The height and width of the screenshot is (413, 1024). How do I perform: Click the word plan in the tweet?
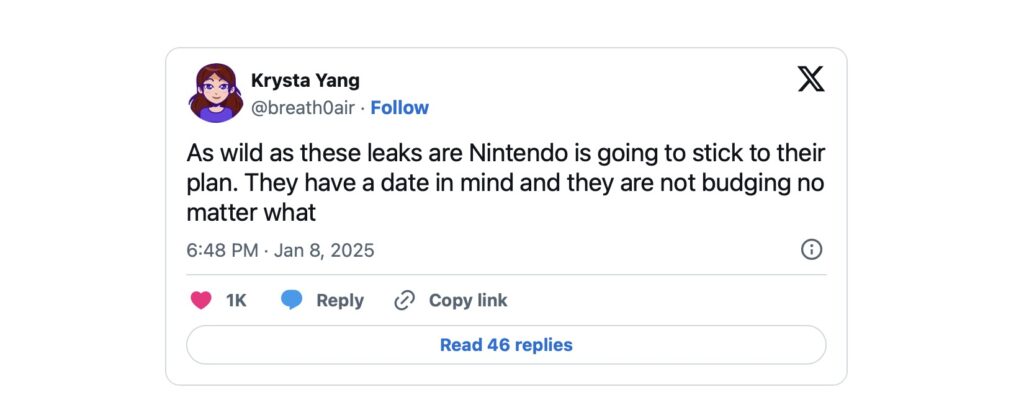(208, 184)
